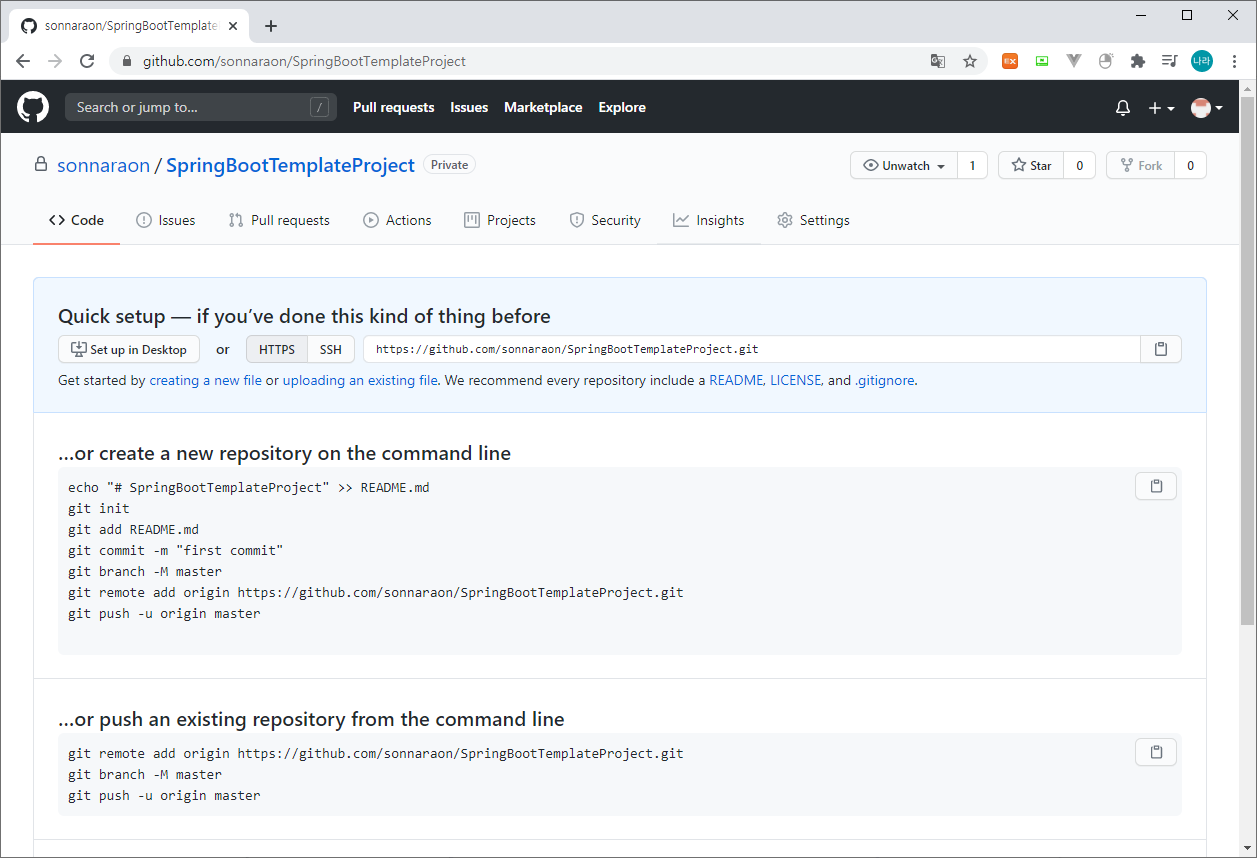Click the site lock icon in address bar
The width and height of the screenshot is (1257, 858).
[126, 61]
